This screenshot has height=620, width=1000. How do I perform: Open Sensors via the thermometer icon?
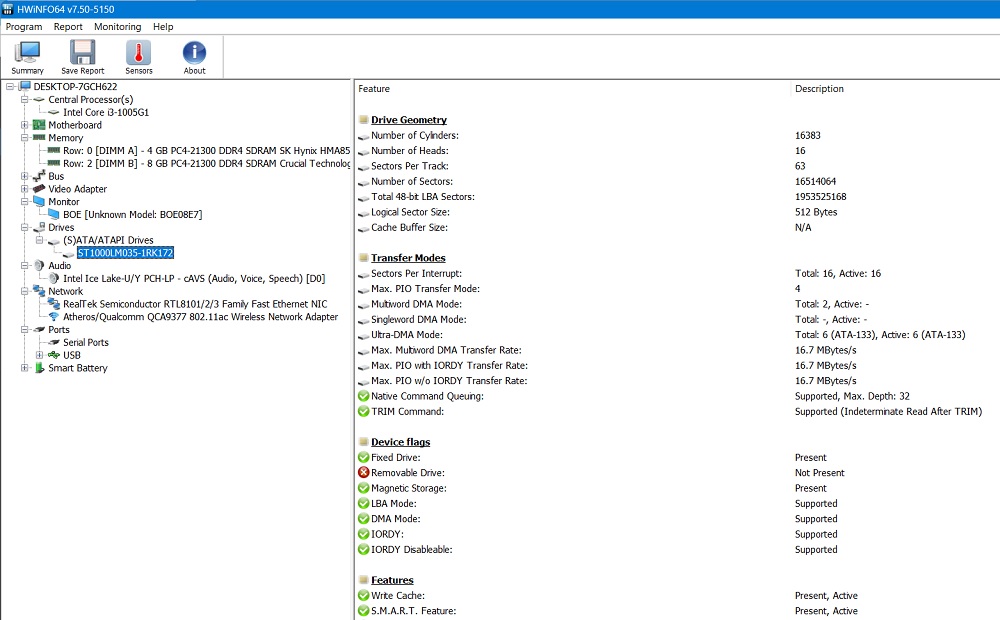138,50
